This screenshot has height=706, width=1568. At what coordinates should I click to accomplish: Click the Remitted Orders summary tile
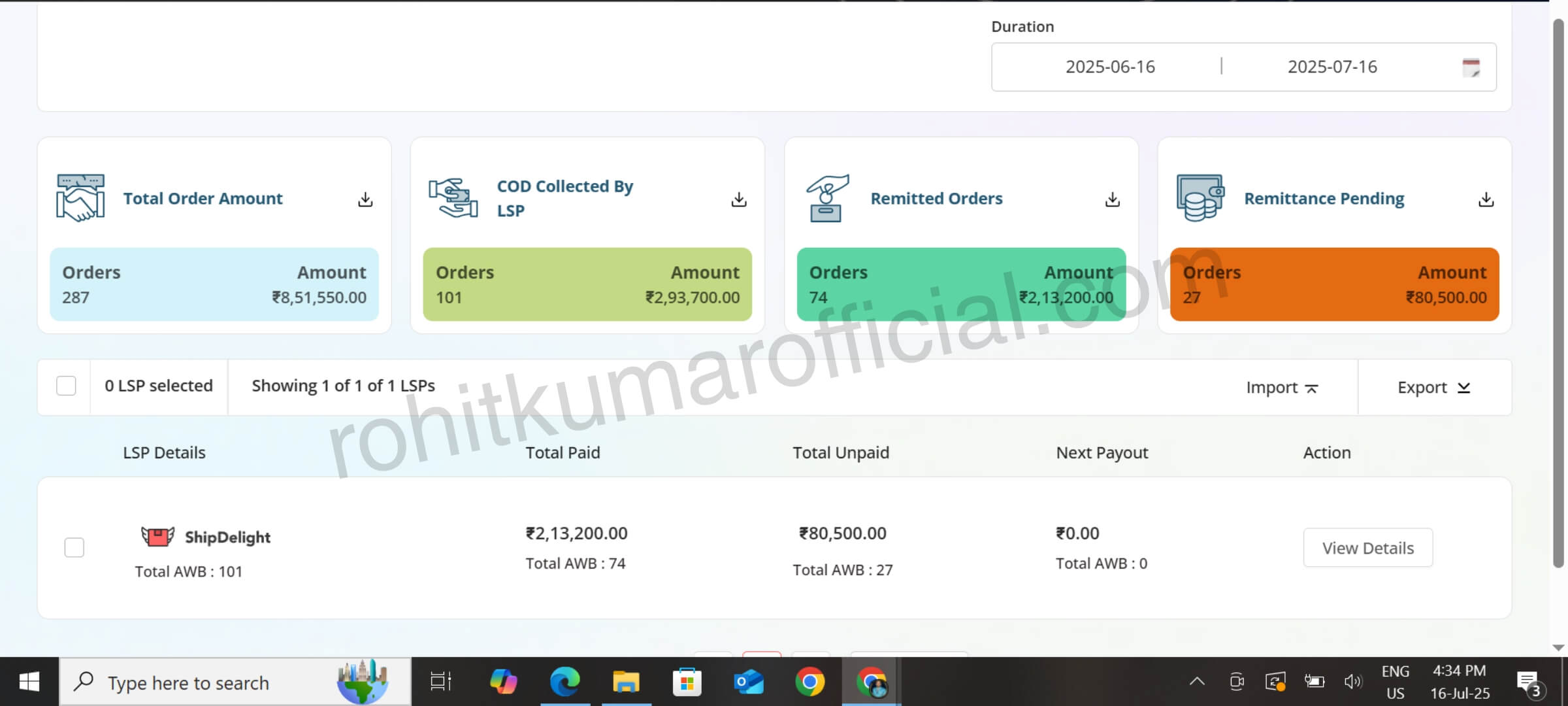click(x=961, y=284)
